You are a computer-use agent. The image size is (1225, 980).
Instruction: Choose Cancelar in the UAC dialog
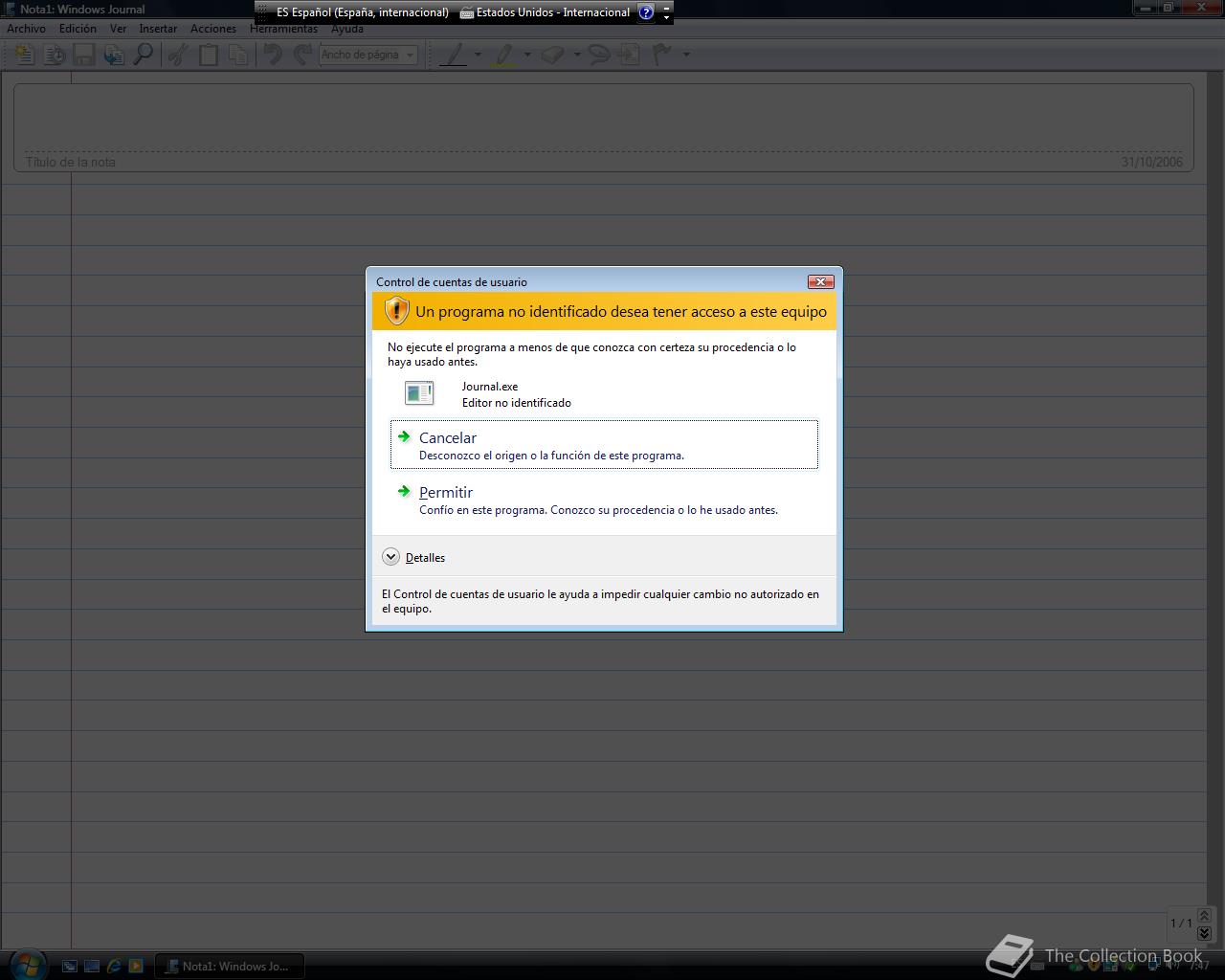click(x=604, y=444)
